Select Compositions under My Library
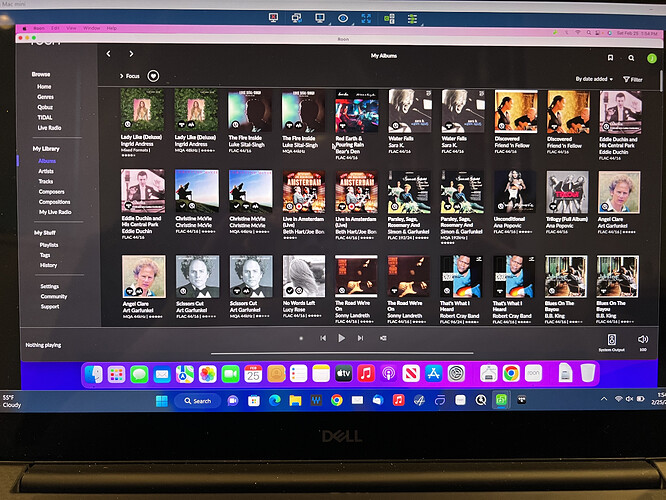666x500 pixels. (54, 202)
